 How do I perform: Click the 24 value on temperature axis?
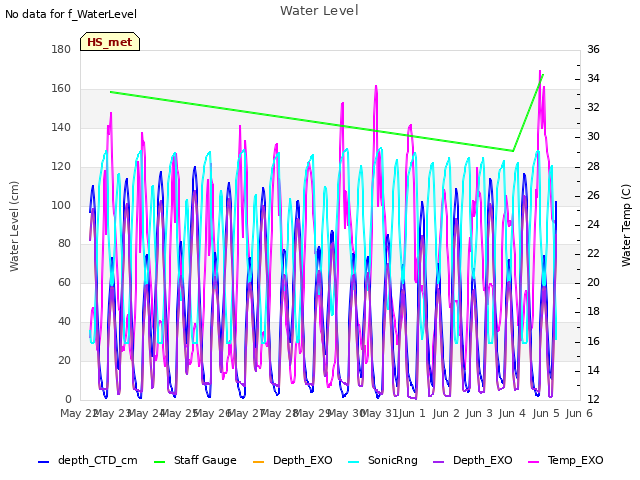593,224
